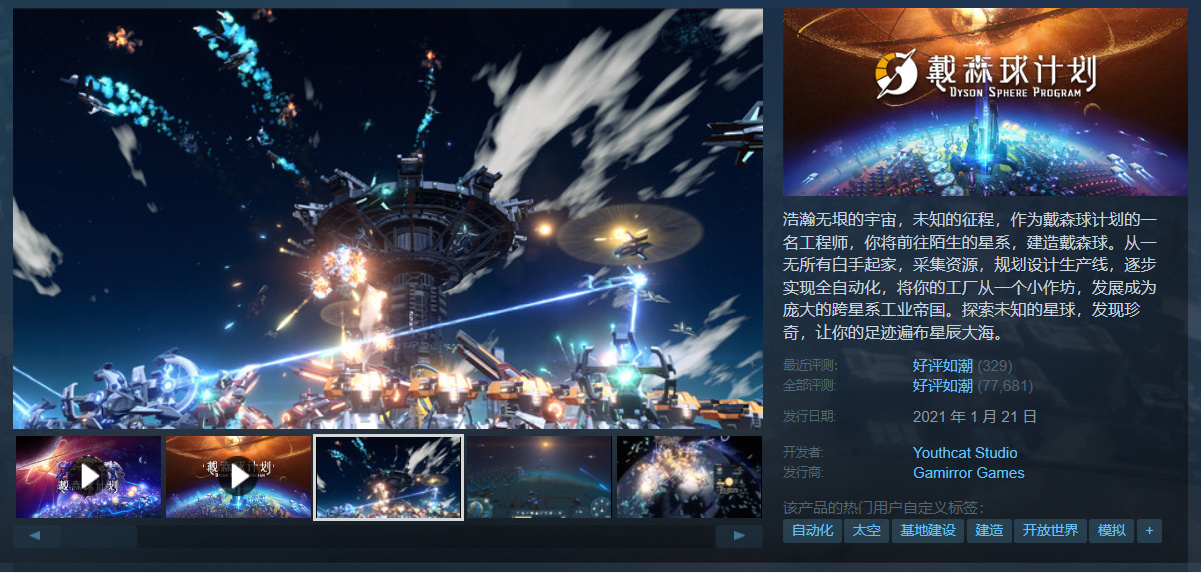Open developer Youthcat Studio link

tap(965, 453)
